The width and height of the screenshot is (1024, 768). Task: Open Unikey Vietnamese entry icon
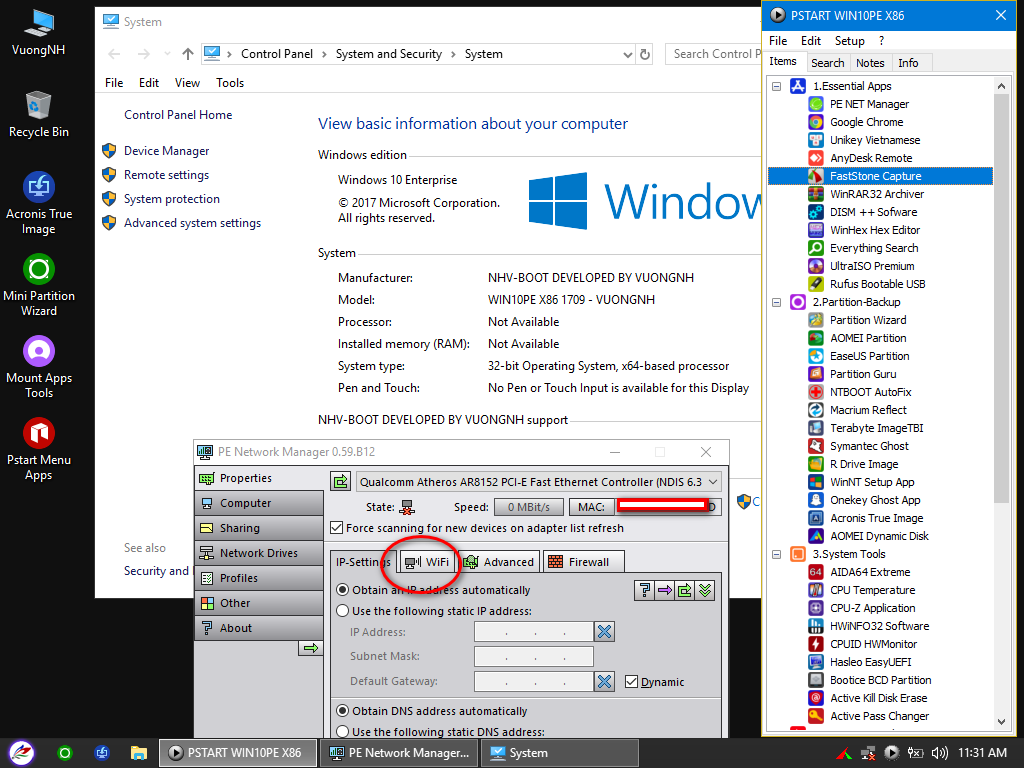click(x=816, y=140)
